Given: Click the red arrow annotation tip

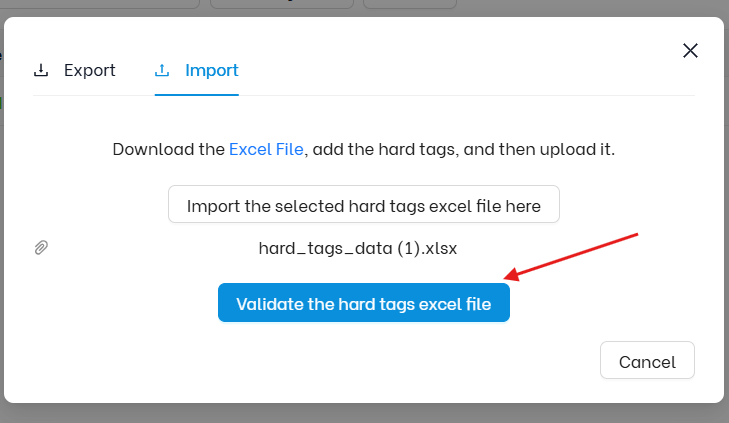Looking at the screenshot, I should (506, 278).
